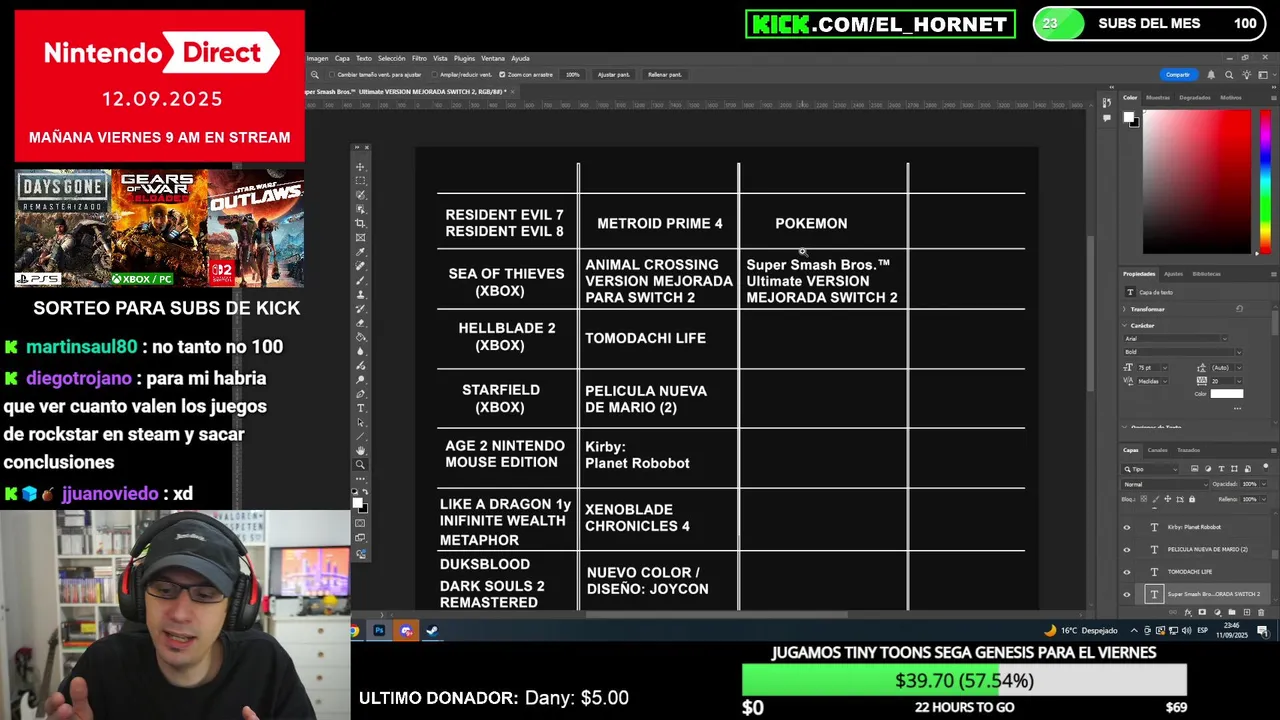Uncheck 'Zoom con arrastre' checkbox
Image resolution: width=1280 pixels, height=720 pixels.
(x=501, y=75)
